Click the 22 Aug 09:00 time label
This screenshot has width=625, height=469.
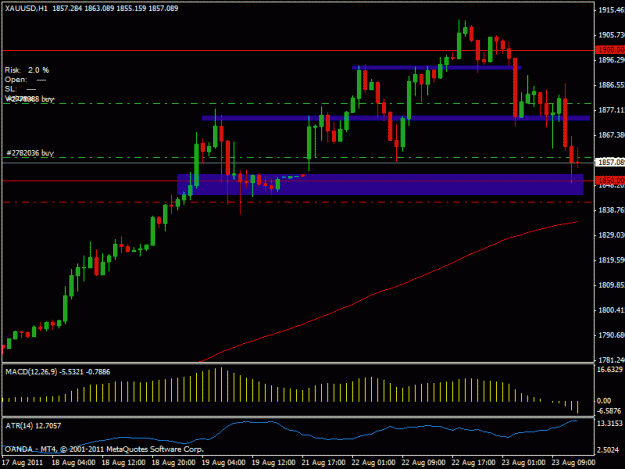pyautogui.click(x=423, y=463)
